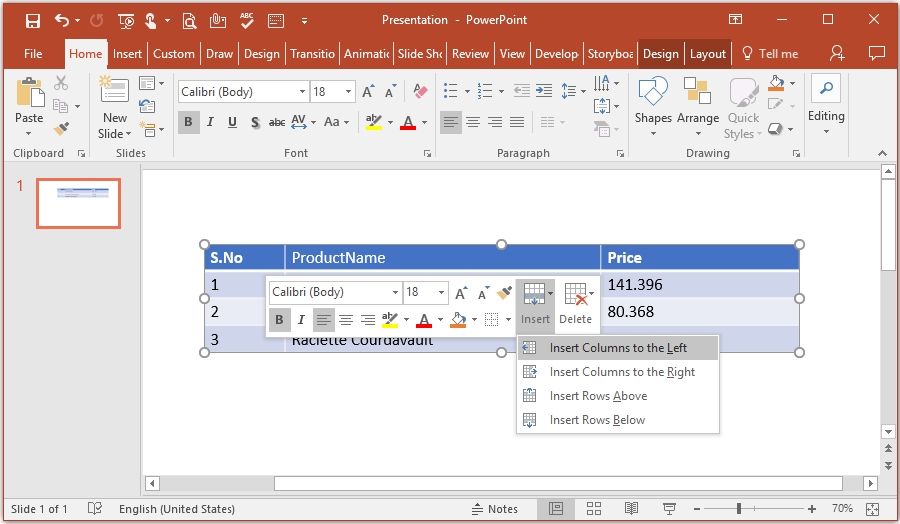Toggle Bold in the ribbon Font group
This screenshot has width=900, height=524.
[188, 123]
